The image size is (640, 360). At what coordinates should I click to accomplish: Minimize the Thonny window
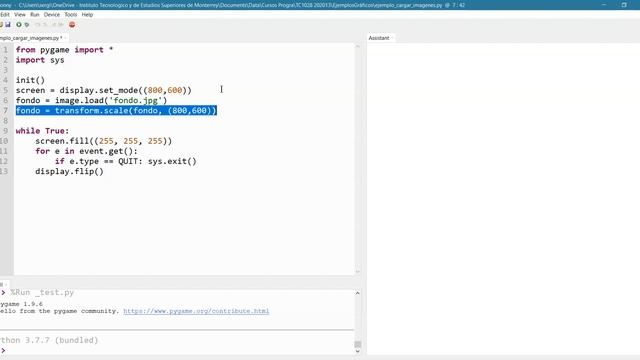604,5
